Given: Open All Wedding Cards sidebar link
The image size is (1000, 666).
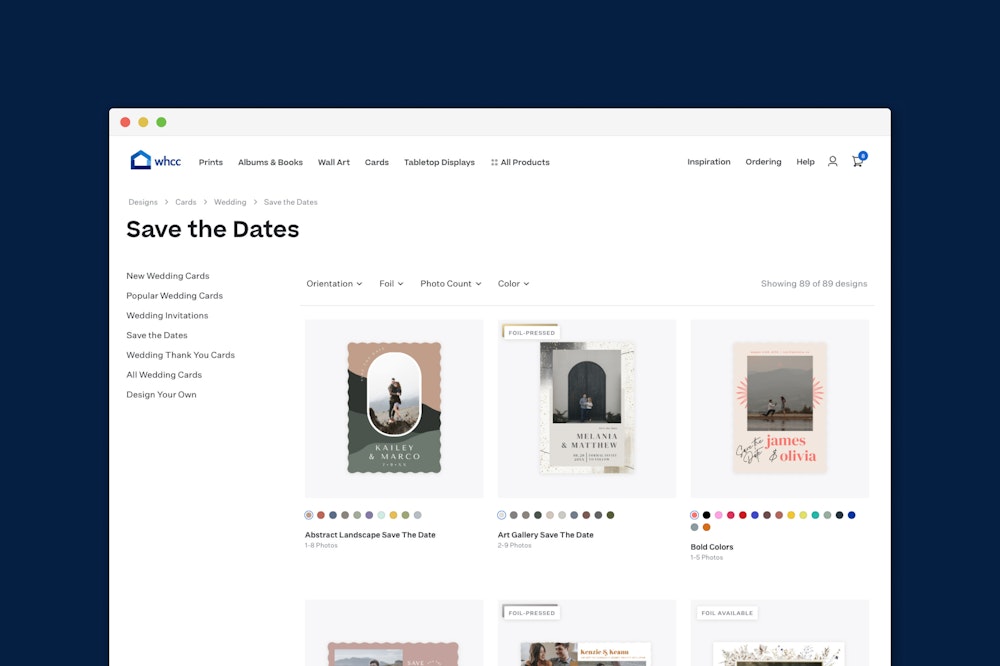Looking at the screenshot, I should coord(164,374).
